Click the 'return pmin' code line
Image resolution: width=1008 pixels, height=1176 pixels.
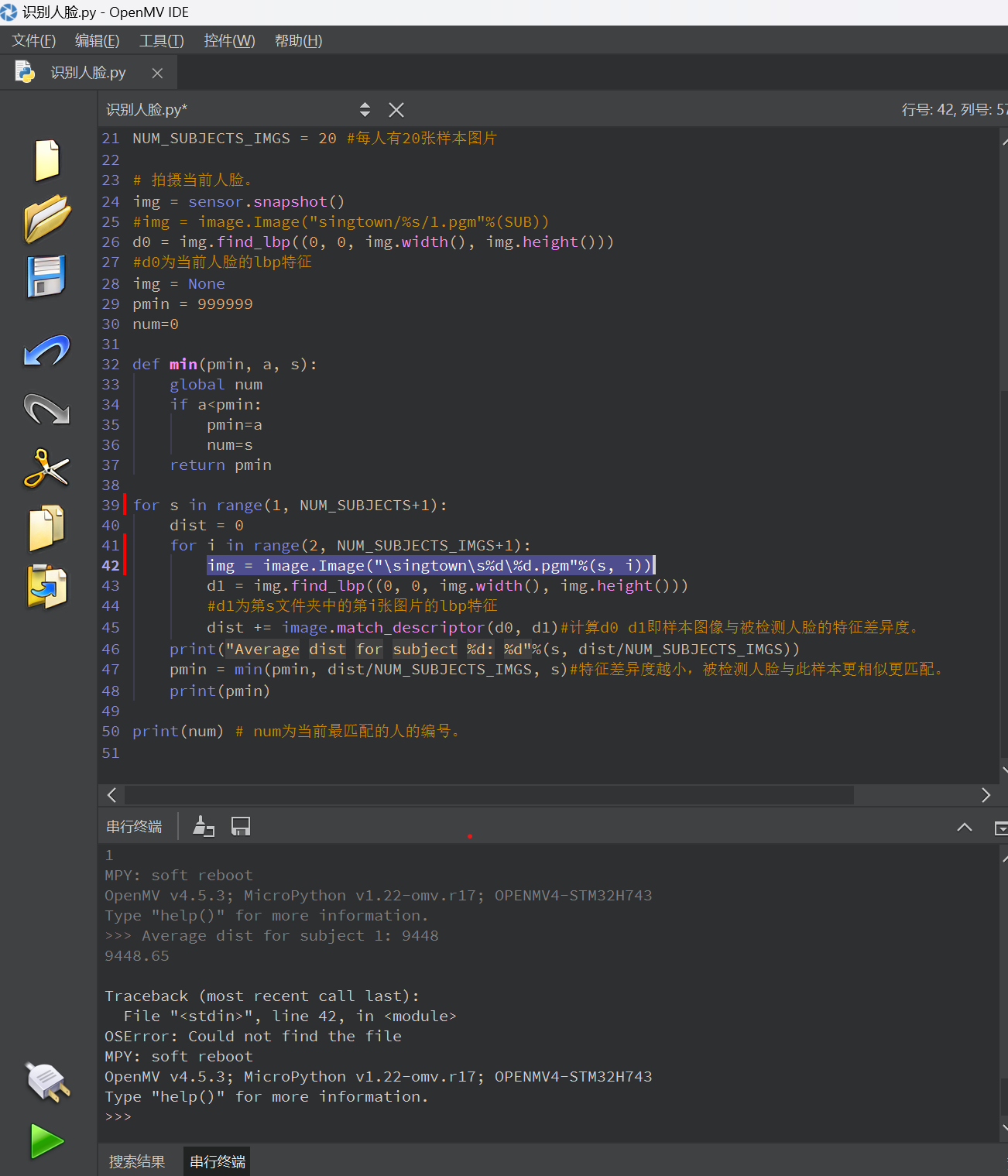pyautogui.click(x=221, y=465)
